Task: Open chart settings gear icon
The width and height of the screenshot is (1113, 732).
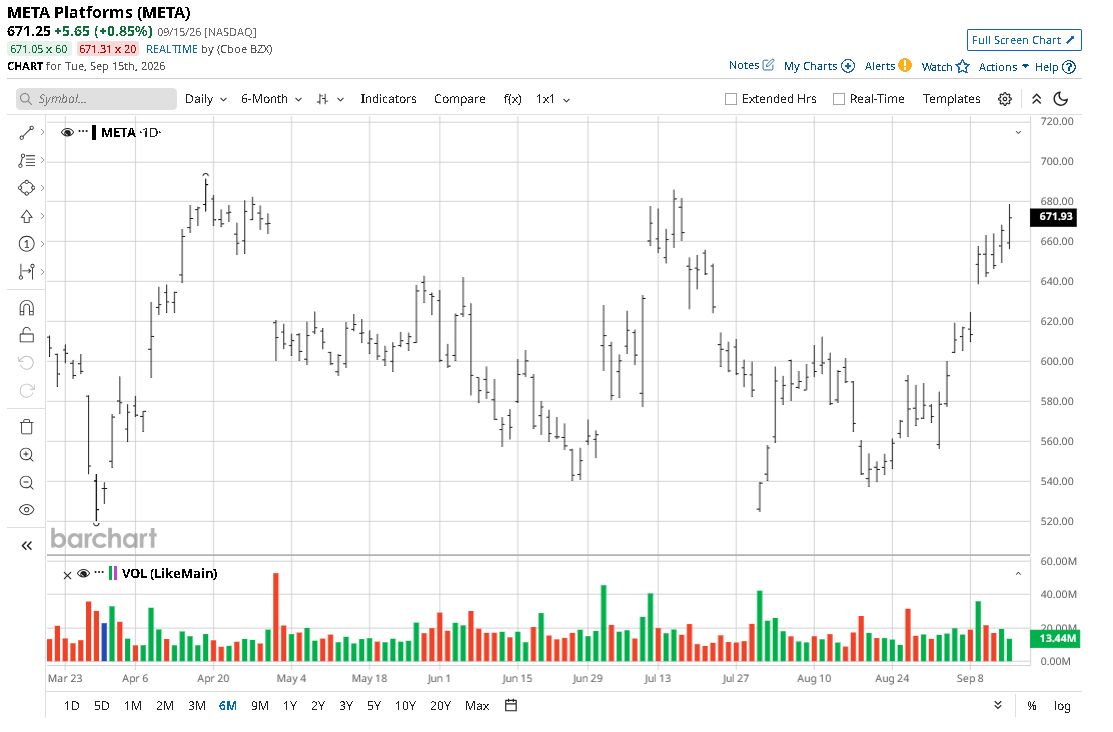Action: 1004,99
